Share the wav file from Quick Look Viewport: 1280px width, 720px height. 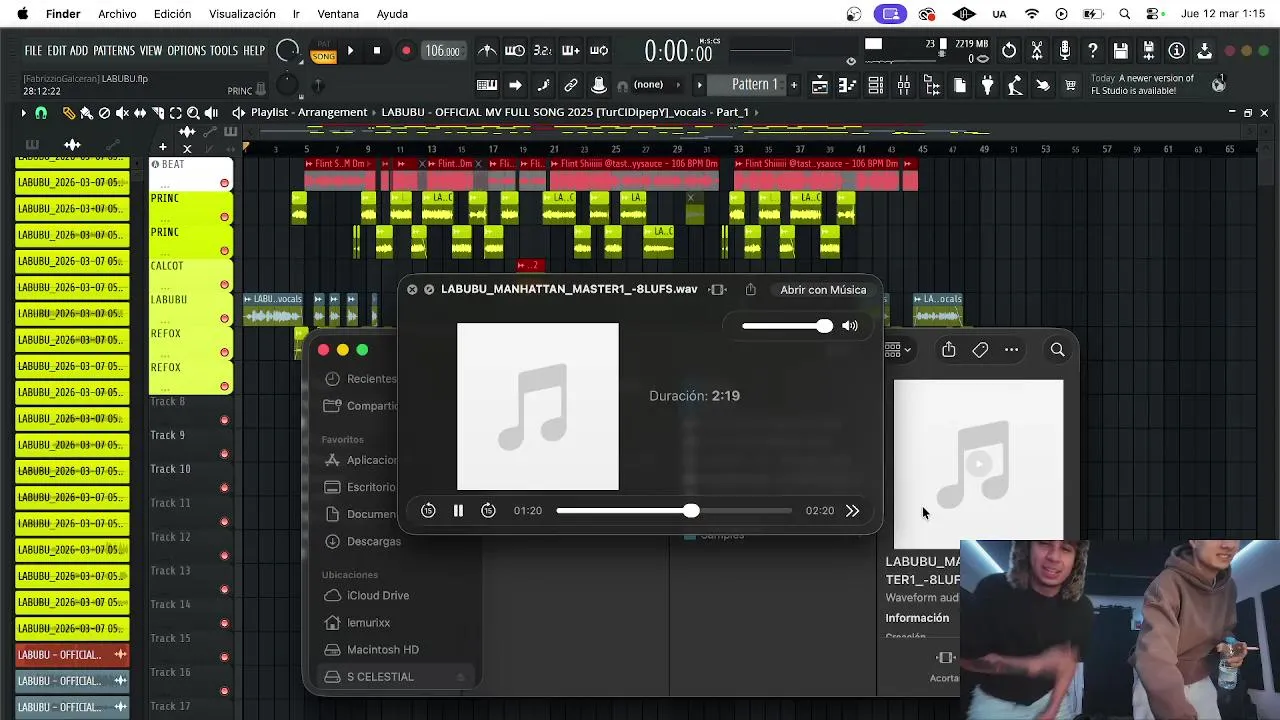[750, 290]
